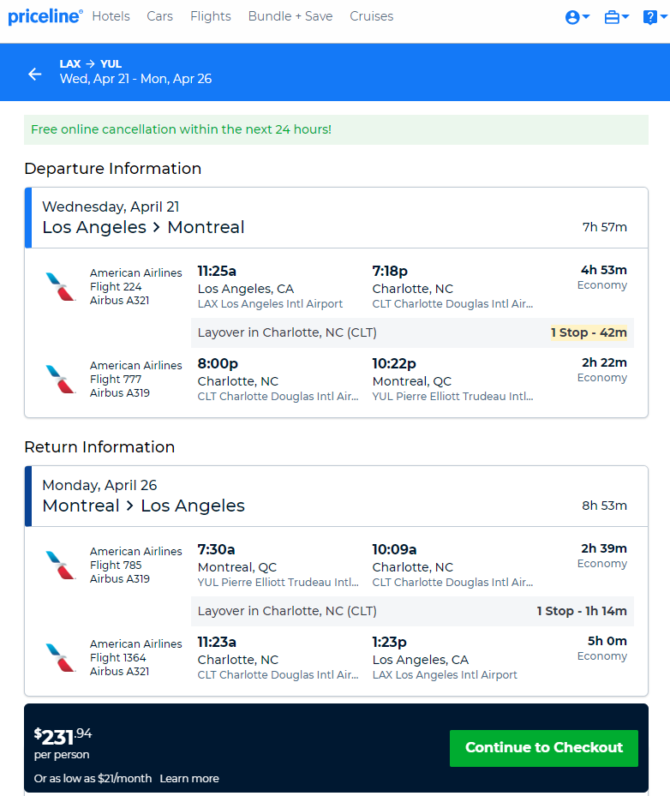Viewport: 670px width, 796px height.
Task: Click American Airlines logo for Flight 777
Action: (x=60, y=379)
